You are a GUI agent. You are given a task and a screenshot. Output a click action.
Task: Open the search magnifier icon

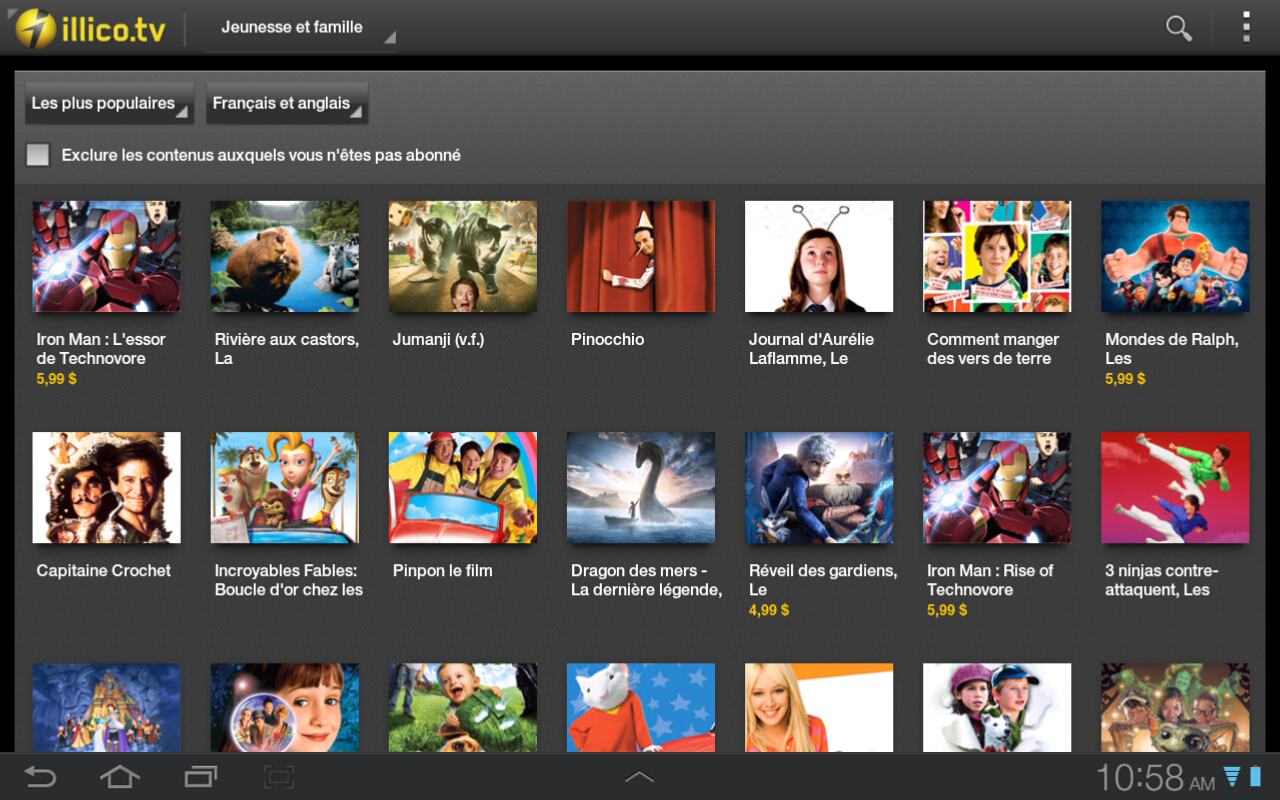pyautogui.click(x=1179, y=28)
